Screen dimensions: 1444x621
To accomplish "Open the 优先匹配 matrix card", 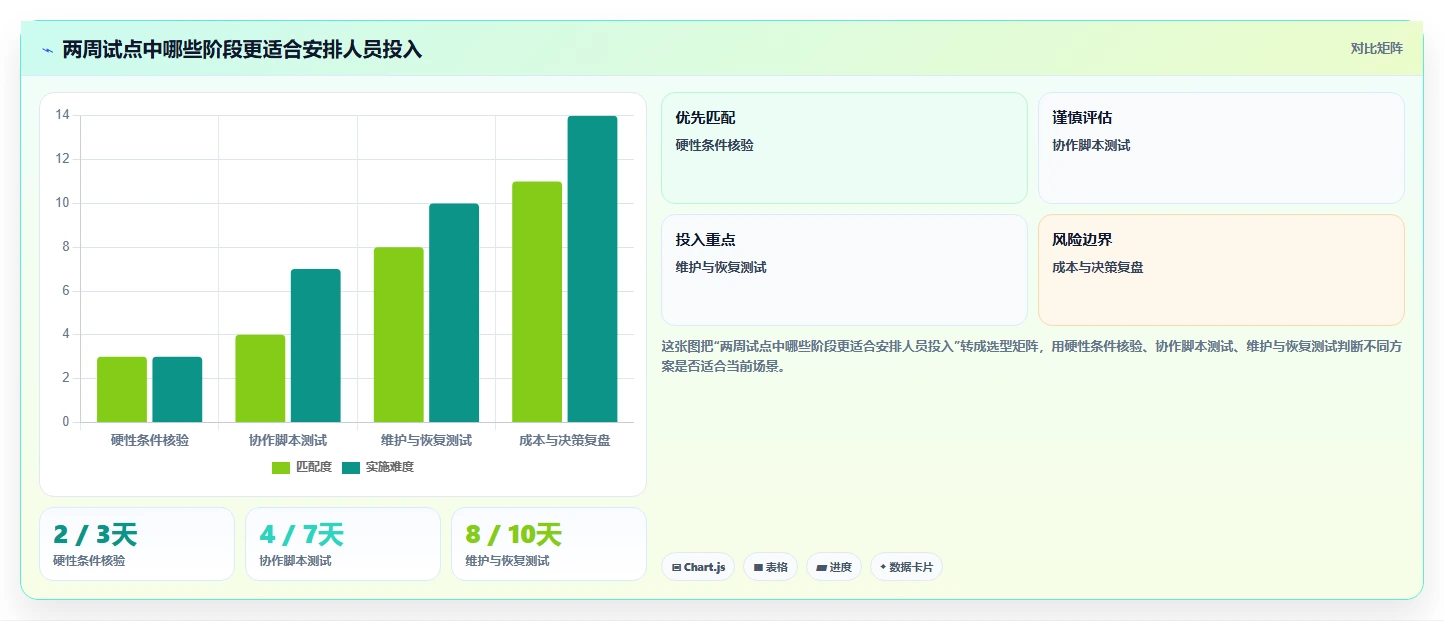I will pyautogui.click(x=844, y=148).
